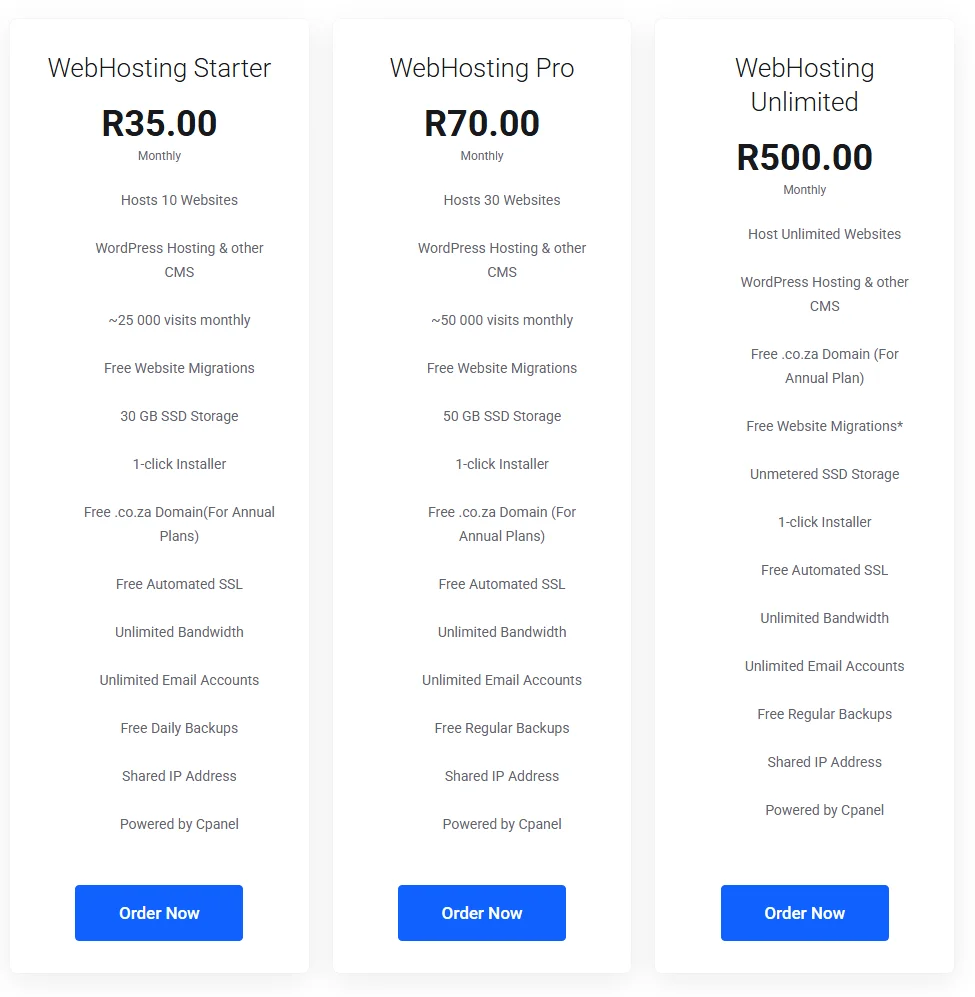This screenshot has width=975, height=997.
Task: Click Free .co.za Domain (For Annual Plan) text
Action: 824,366
